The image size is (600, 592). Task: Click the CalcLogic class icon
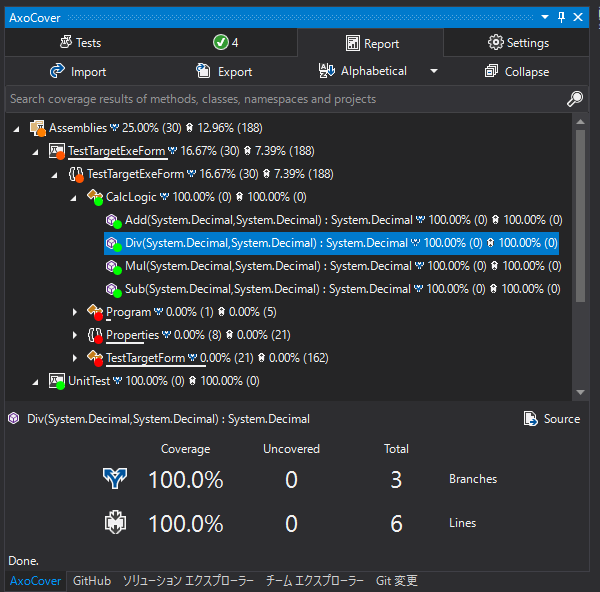pyautogui.click(x=95, y=197)
